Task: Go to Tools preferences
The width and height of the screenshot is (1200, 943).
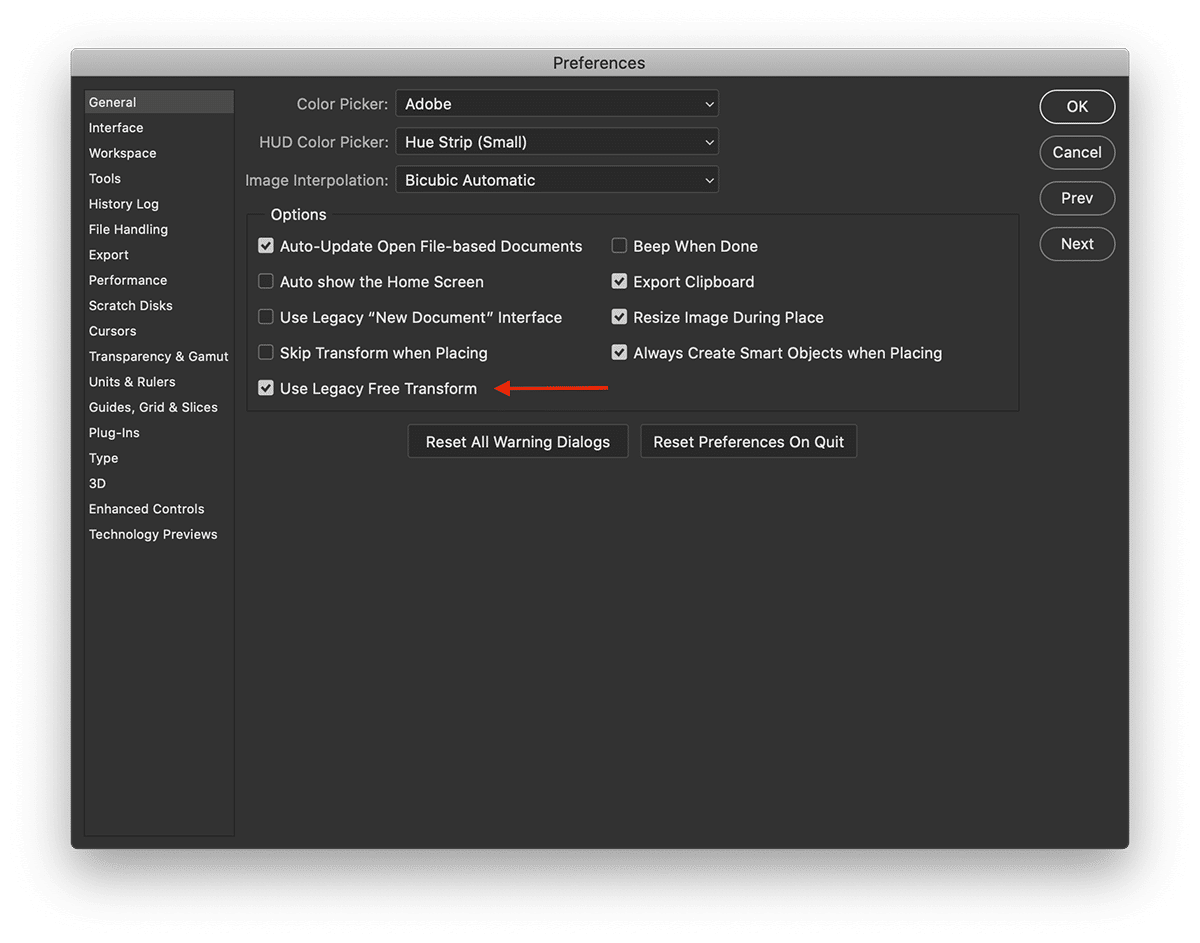Action: click(160, 179)
